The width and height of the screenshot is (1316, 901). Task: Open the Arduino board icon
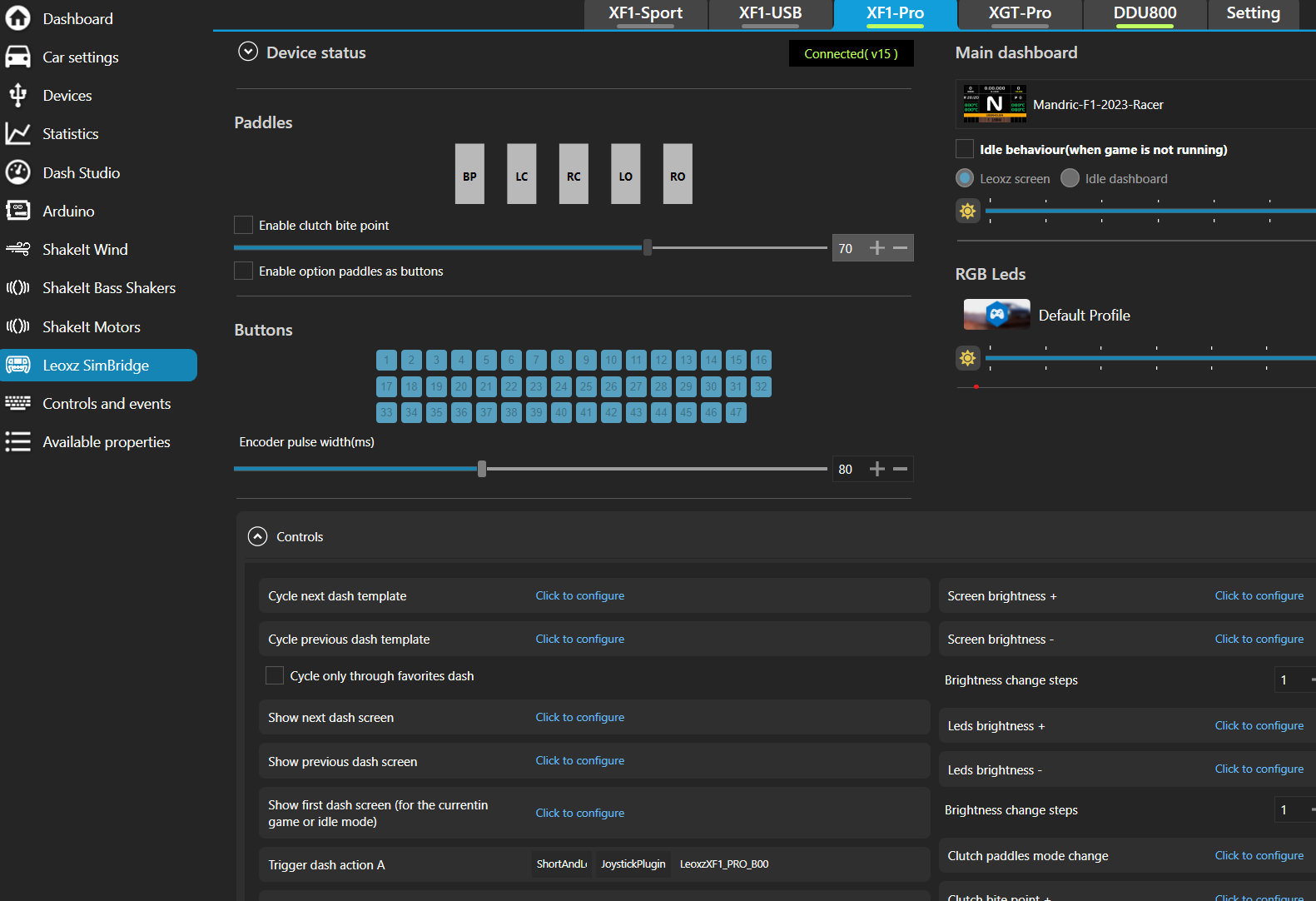17,210
